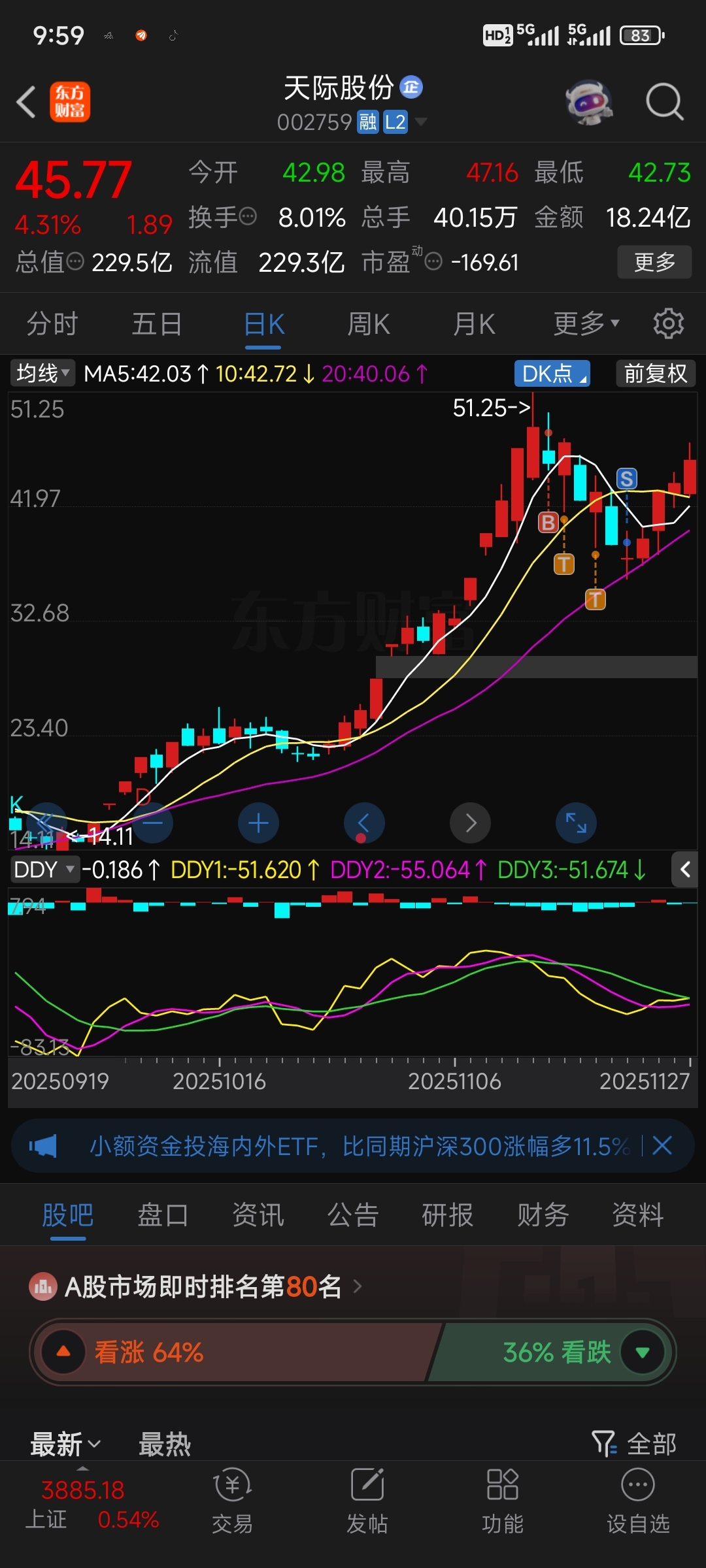This screenshot has width=706, height=1568.
Task: Switch to 月K chart tab
Action: click(x=474, y=324)
